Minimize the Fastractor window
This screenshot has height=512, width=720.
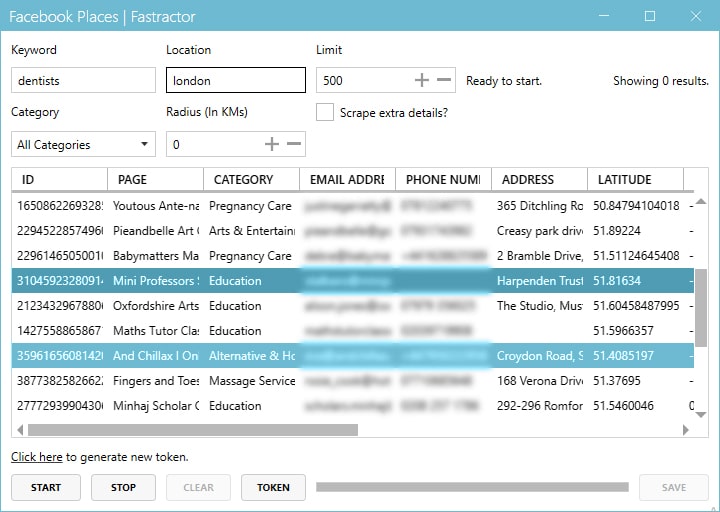(604, 16)
